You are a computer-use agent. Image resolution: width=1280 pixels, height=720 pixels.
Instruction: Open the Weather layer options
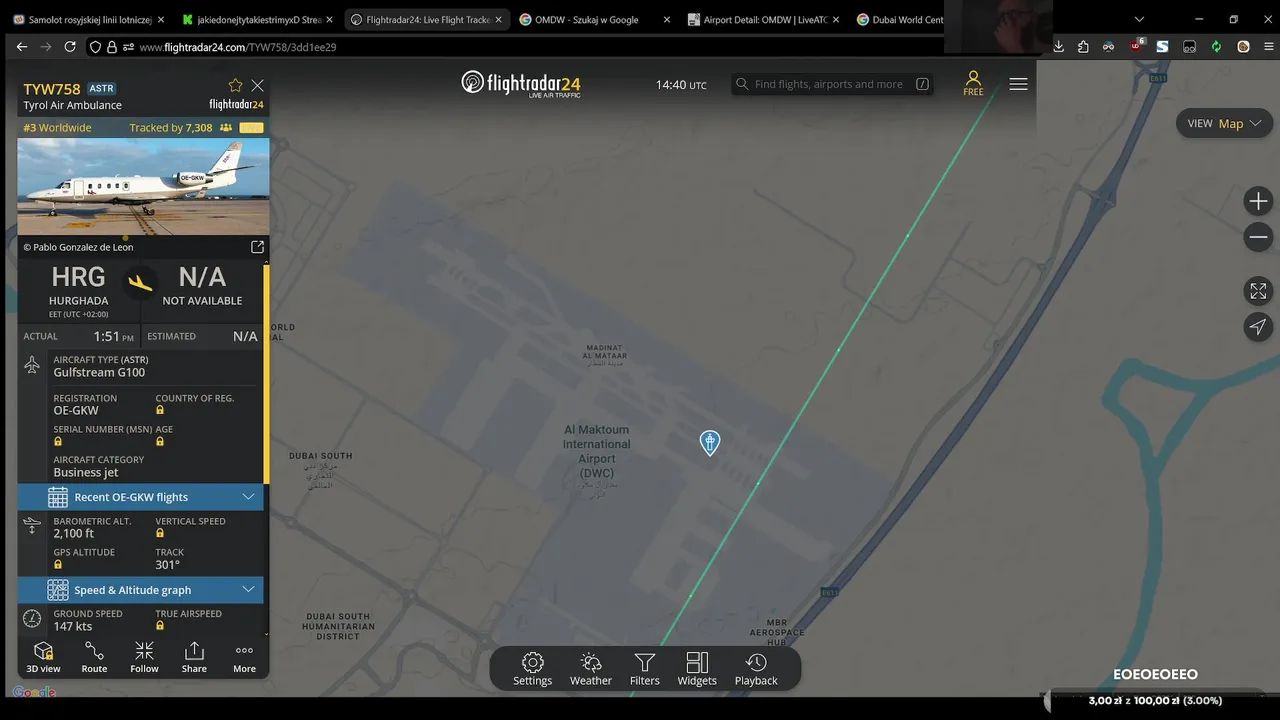[x=591, y=669]
